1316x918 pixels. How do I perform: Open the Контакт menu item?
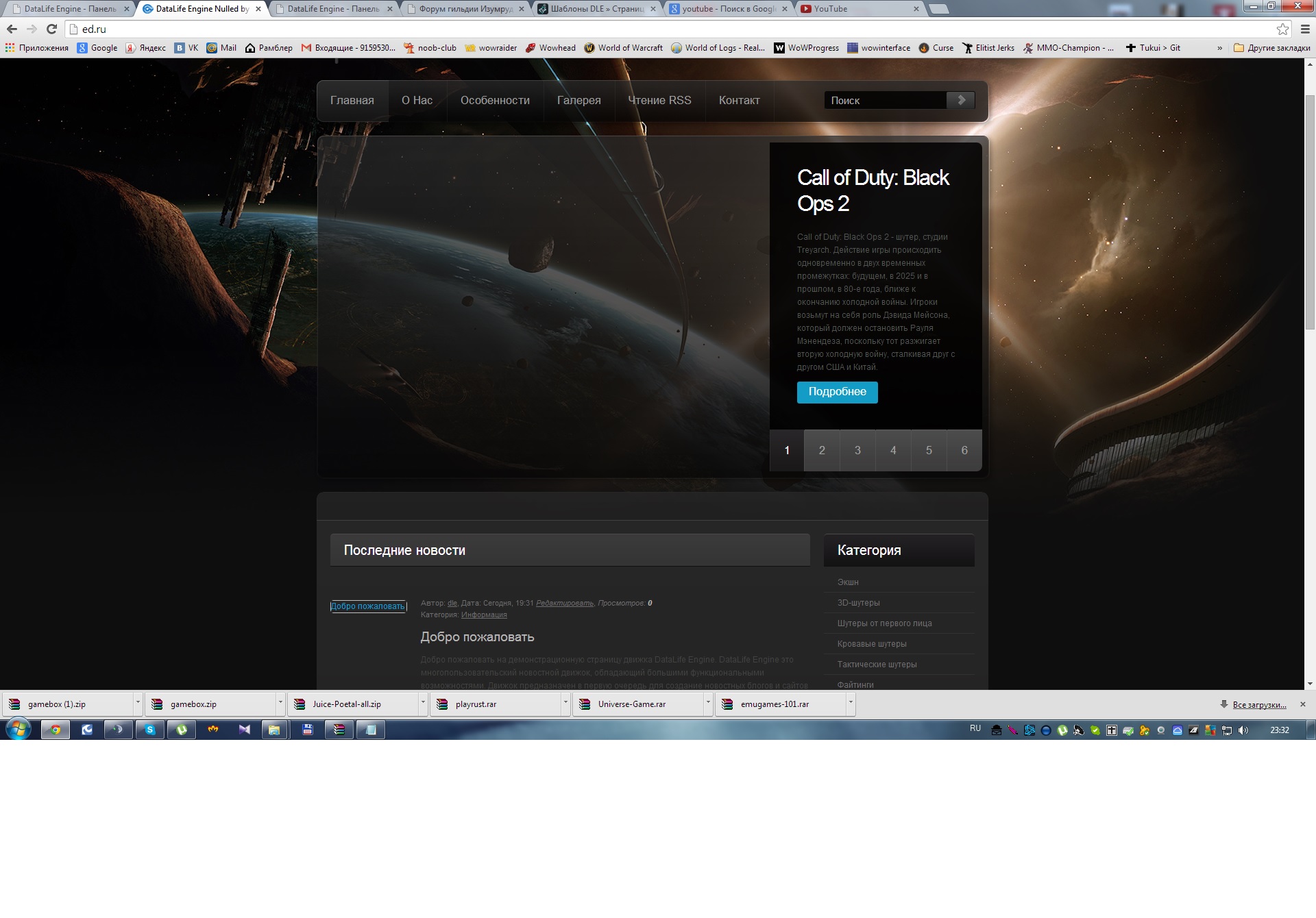[739, 101]
